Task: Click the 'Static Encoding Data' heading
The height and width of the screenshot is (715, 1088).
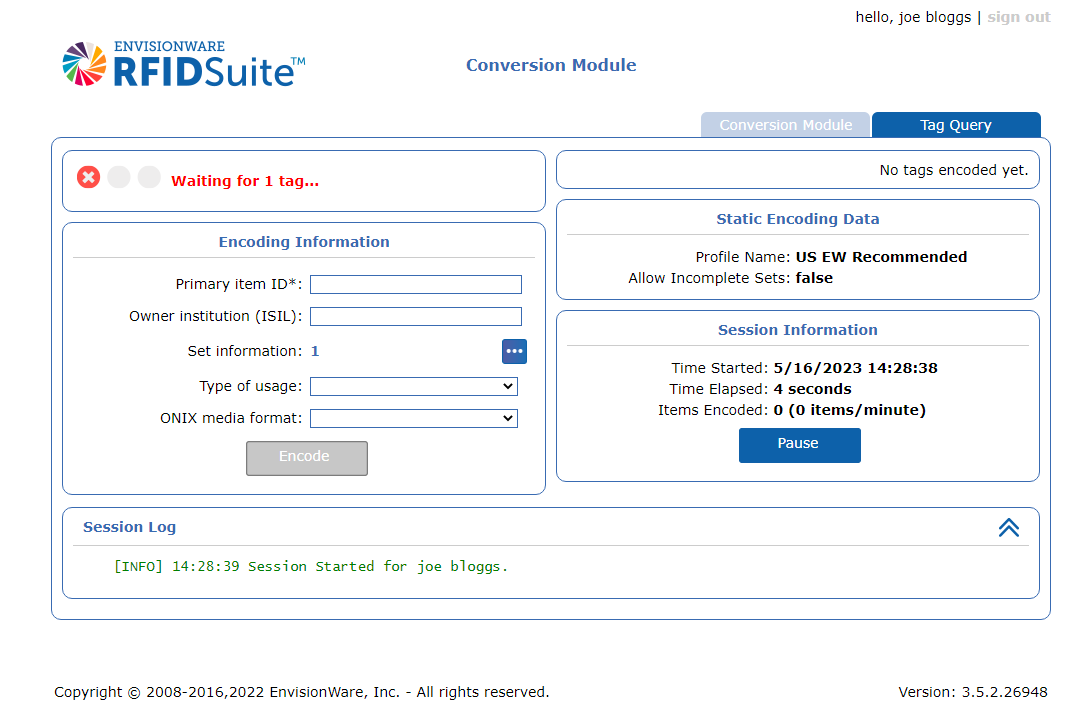Action: [798, 219]
